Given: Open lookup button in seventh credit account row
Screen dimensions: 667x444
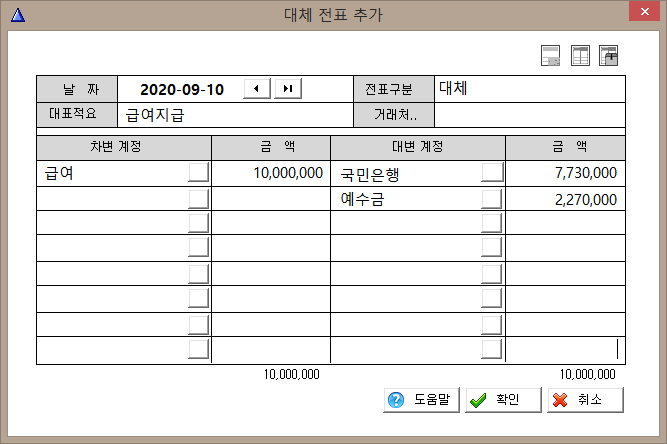Looking at the screenshot, I should (492, 325).
